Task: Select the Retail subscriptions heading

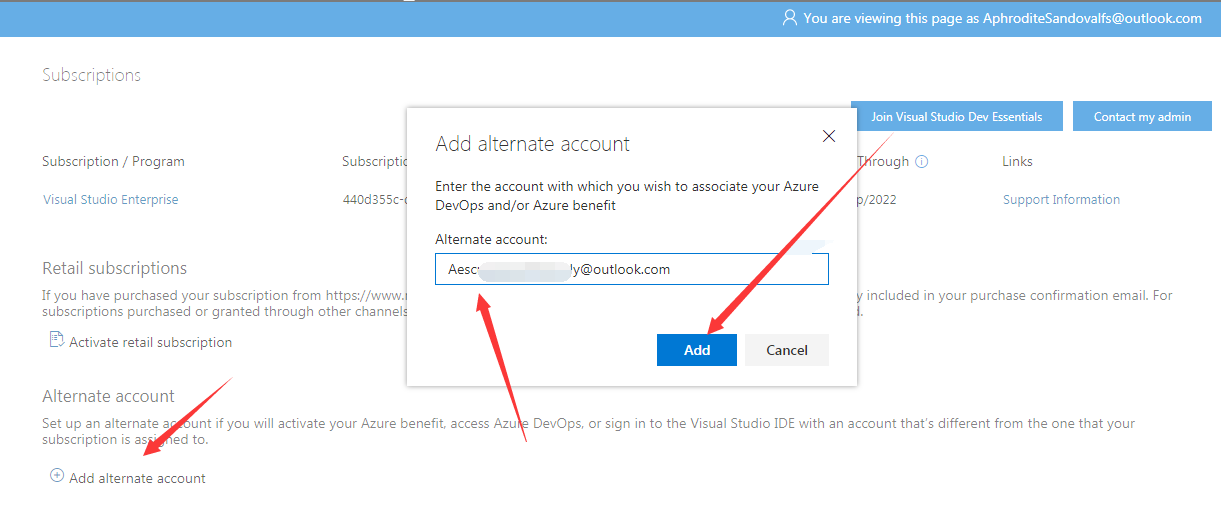Action: (114, 268)
